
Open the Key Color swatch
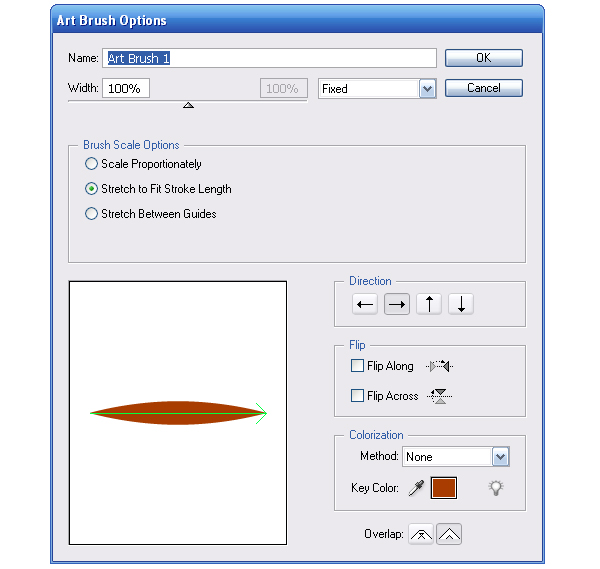click(x=444, y=488)
